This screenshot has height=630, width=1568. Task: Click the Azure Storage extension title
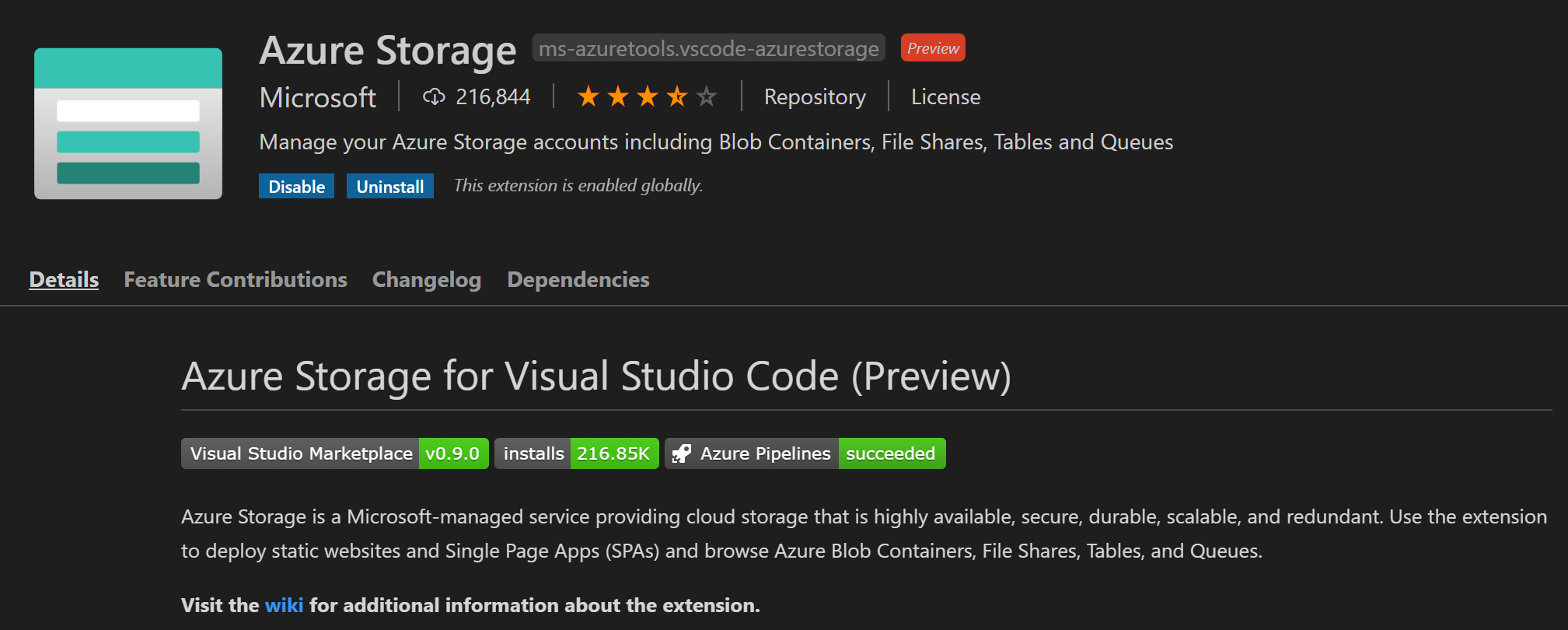click(x=387, y=51)
